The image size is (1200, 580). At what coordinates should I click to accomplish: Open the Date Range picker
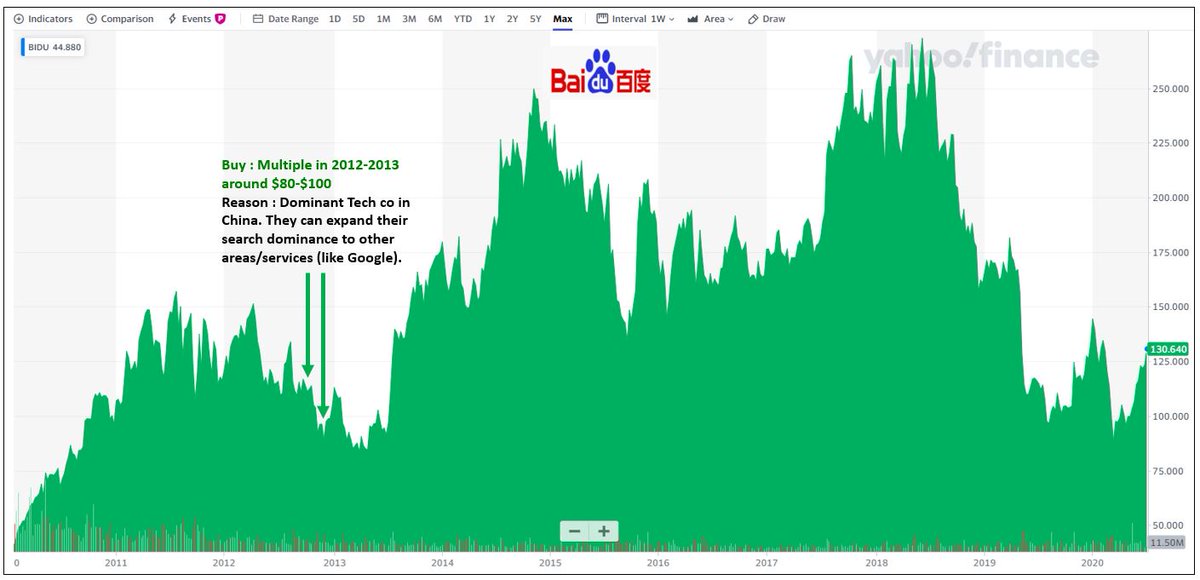(x=285, y=19)
